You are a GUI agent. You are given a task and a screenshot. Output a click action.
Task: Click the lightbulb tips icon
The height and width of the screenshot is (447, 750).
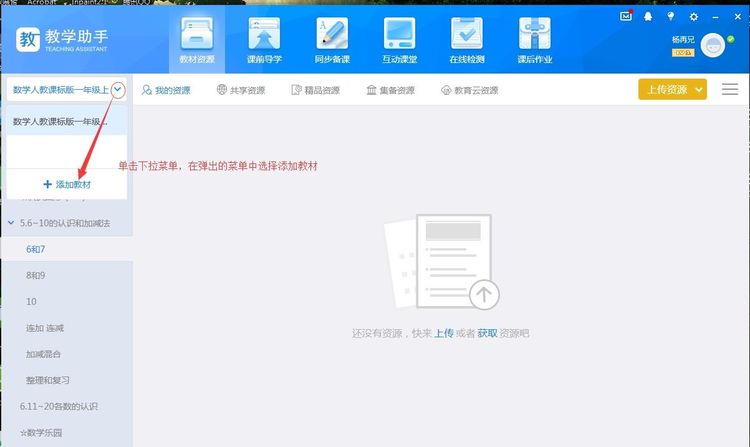point(670,17)
